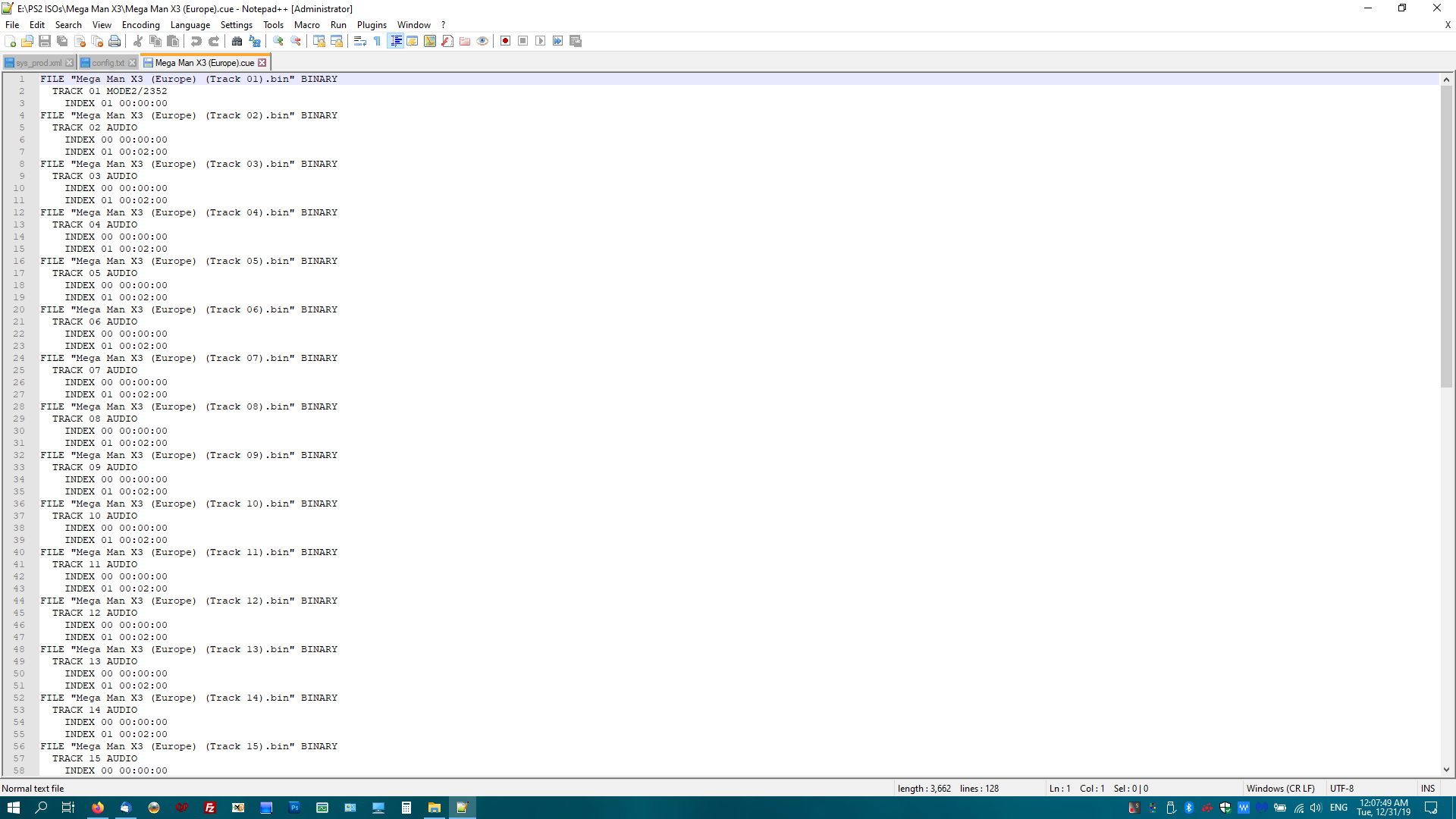
Task: Open File Explorer from the taskbar
Action: pos(435,808)
